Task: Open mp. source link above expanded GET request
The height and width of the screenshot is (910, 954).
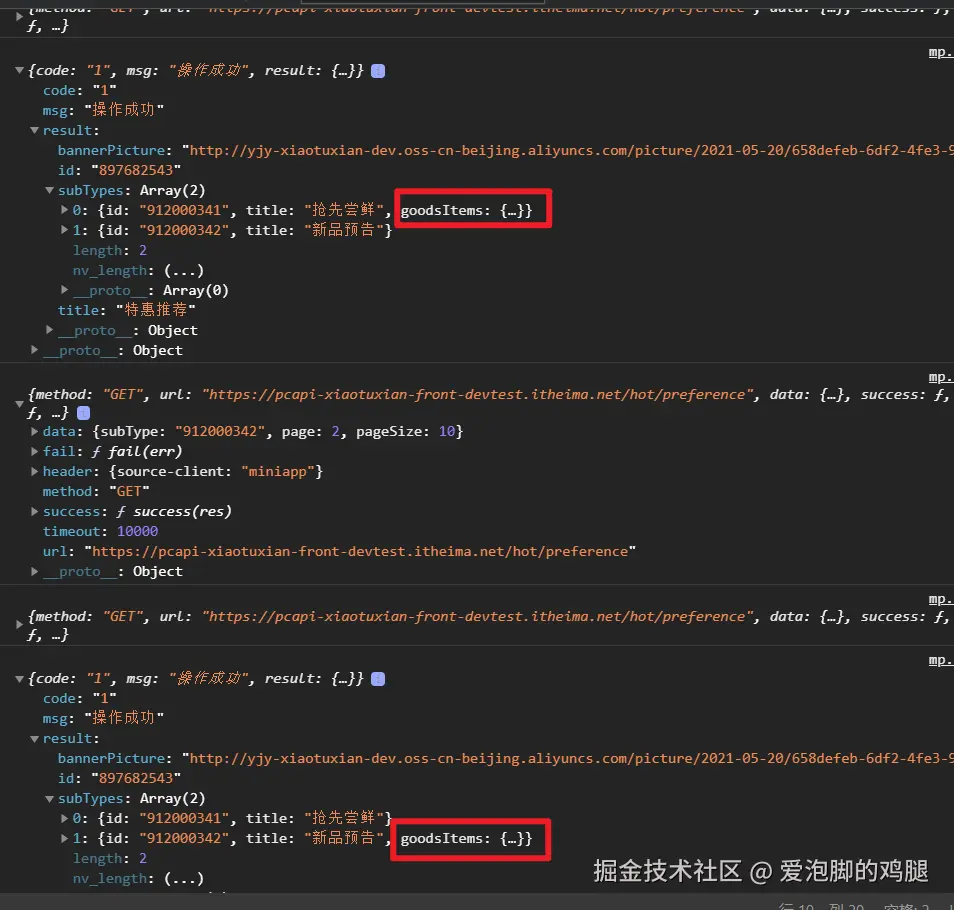Action: pos(941,378)
